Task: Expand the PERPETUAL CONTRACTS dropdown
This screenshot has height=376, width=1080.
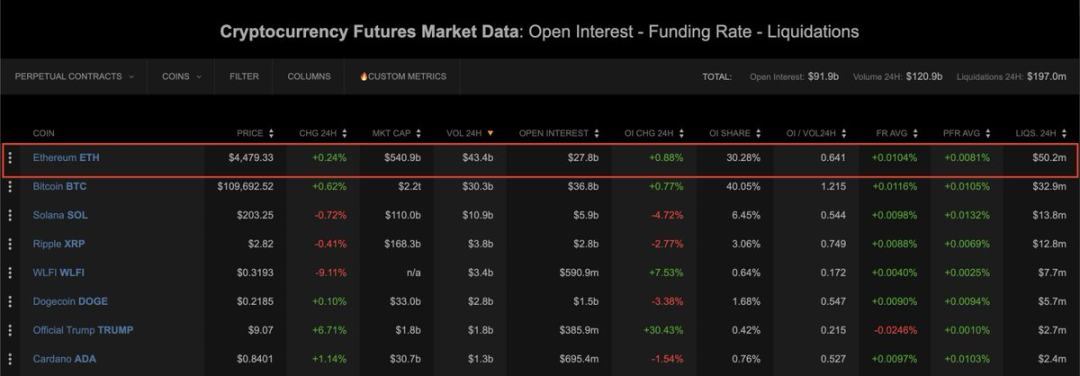Action: pyautogui.click(x=74, y=76)
